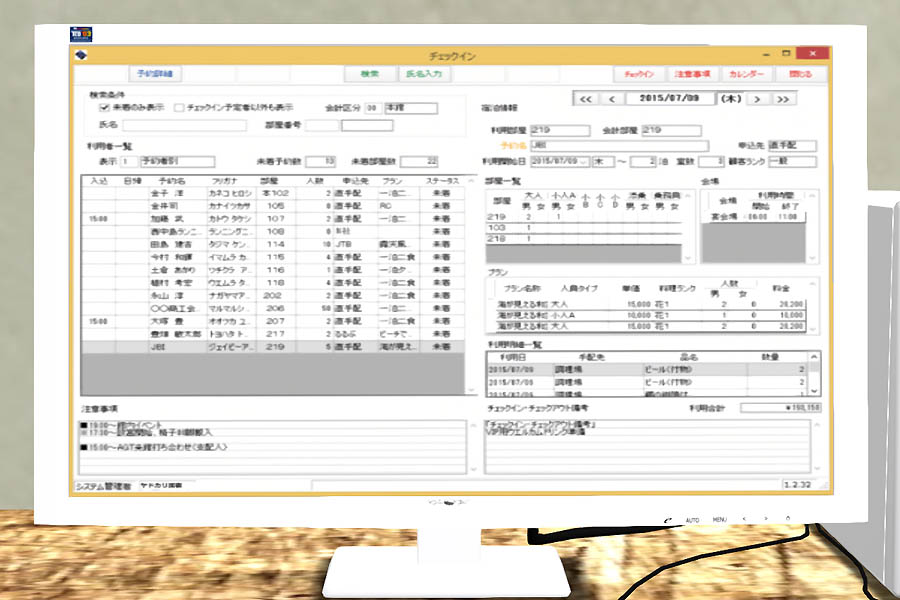This screenshot has width=900, height=600.
Task: Open the カレンダー toolbar item
Action: click(x=746, y=74)
